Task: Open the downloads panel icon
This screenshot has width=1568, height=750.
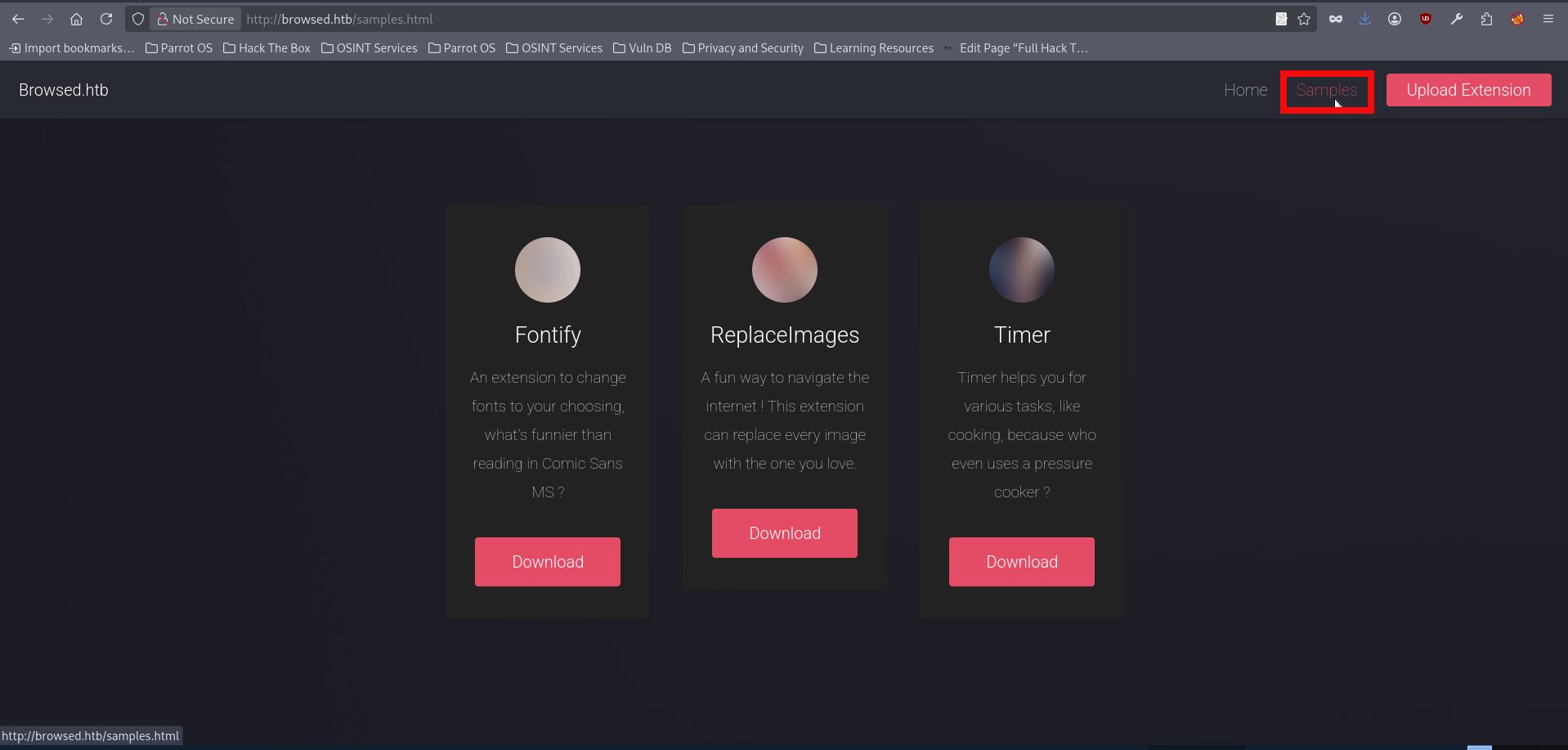Action: (1364, 19)
